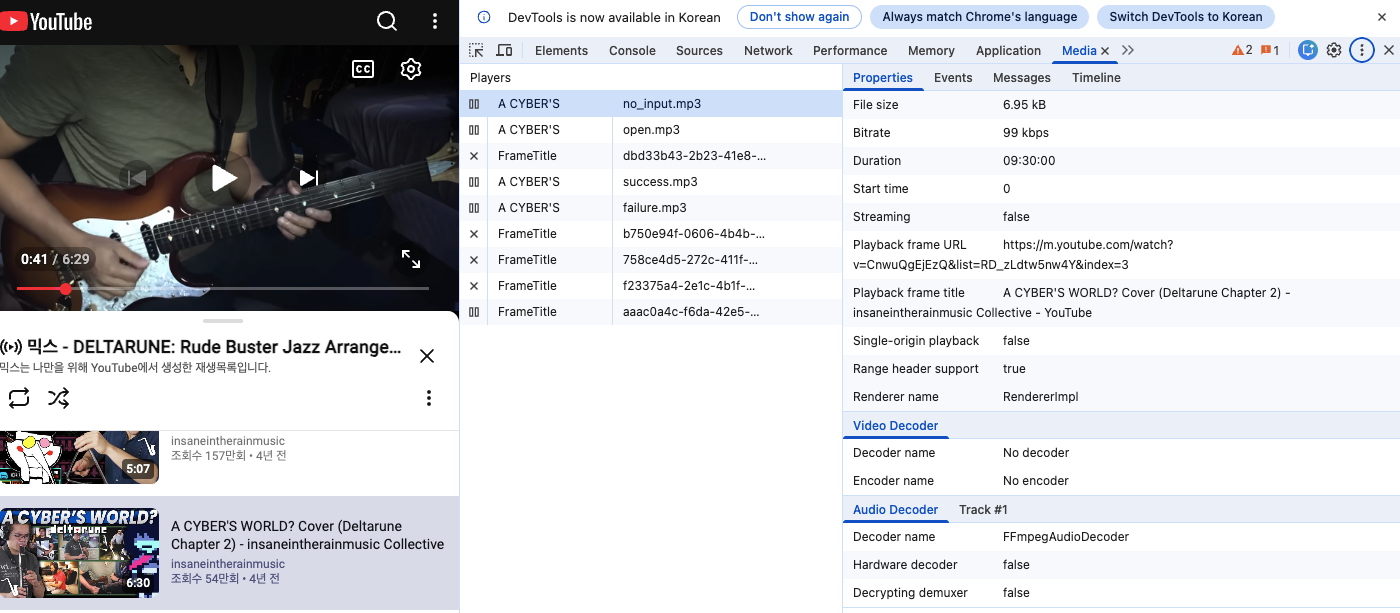Viewport: 1400px width, 613px height.
Task: Select player row no_input.mp3
Action: pos(651,104)
